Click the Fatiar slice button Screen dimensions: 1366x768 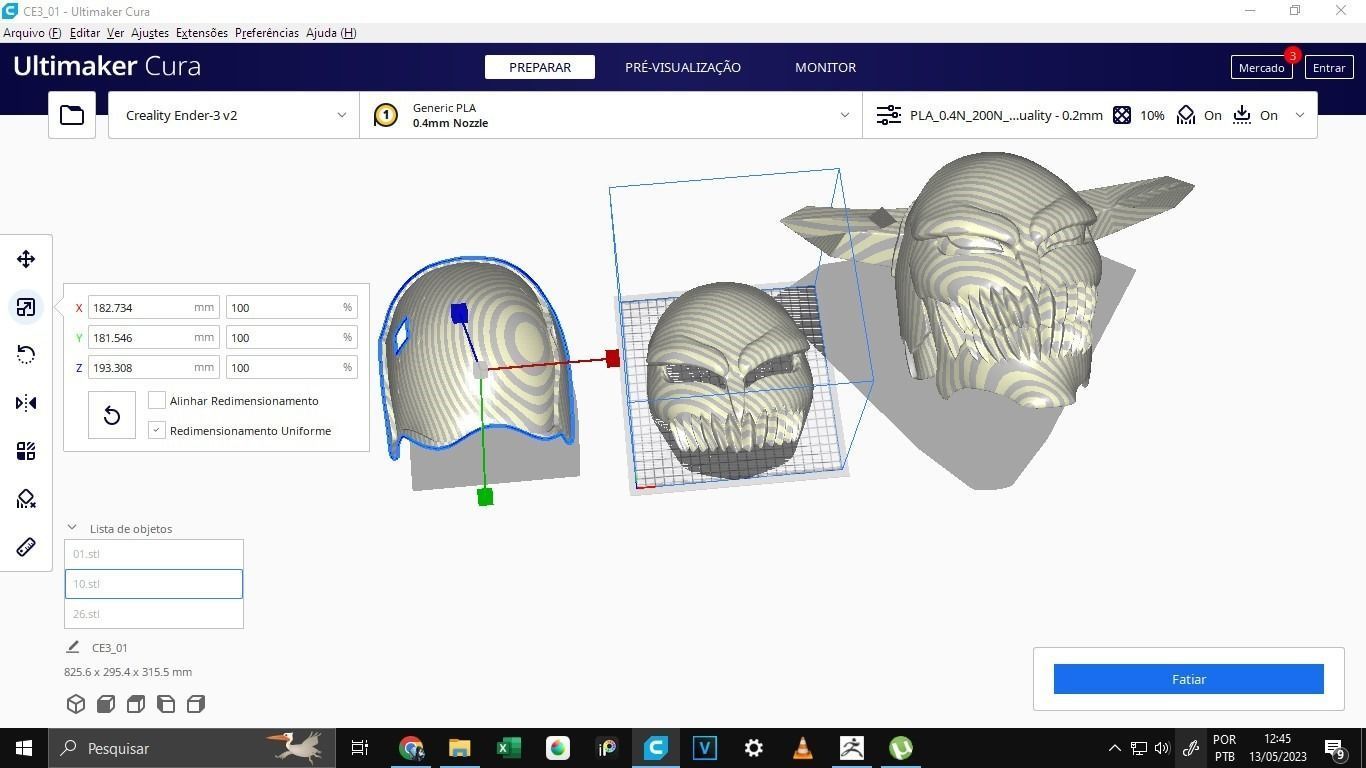tap(1189, 679)
